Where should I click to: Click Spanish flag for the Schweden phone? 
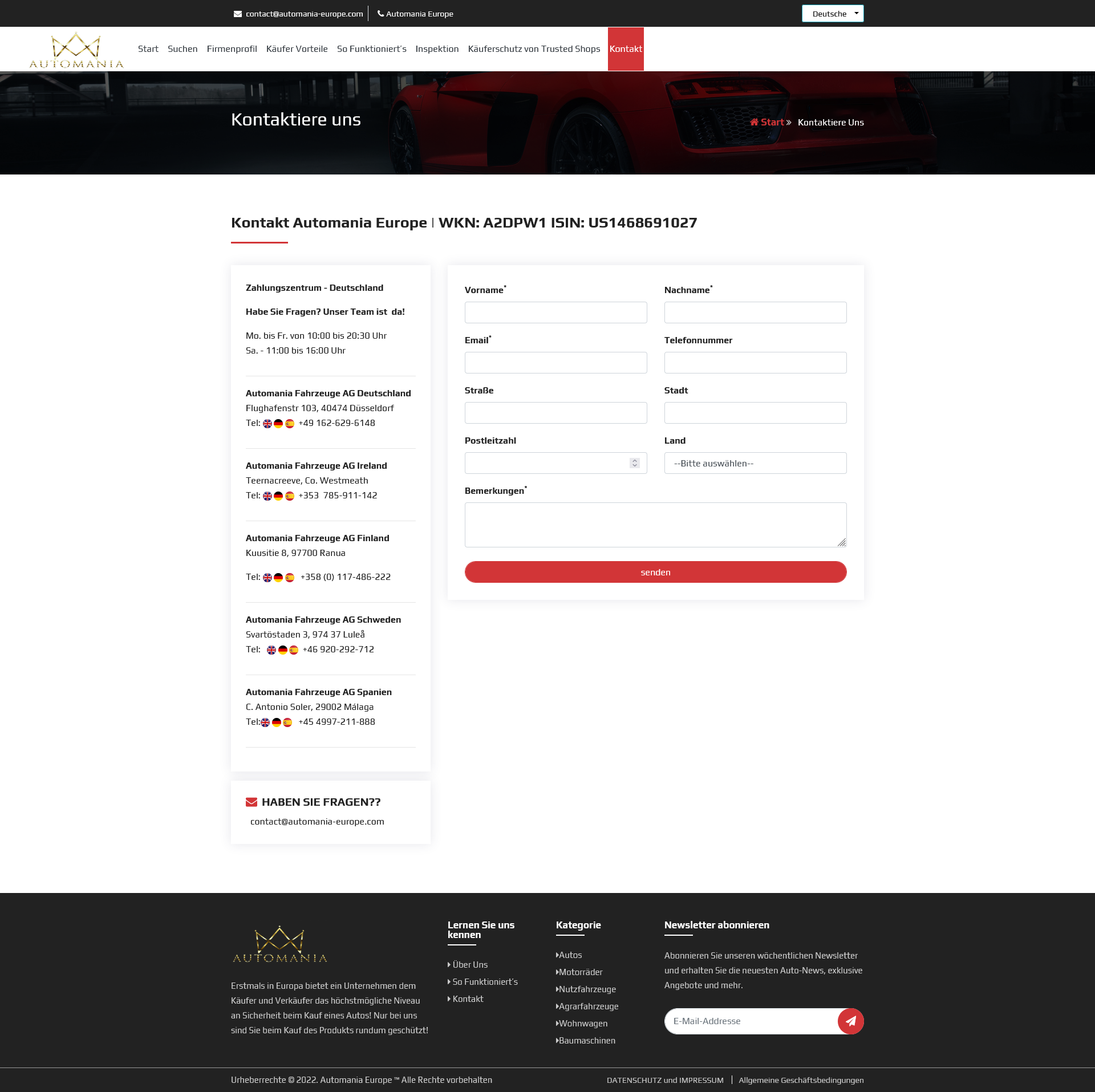coord(294,650)
